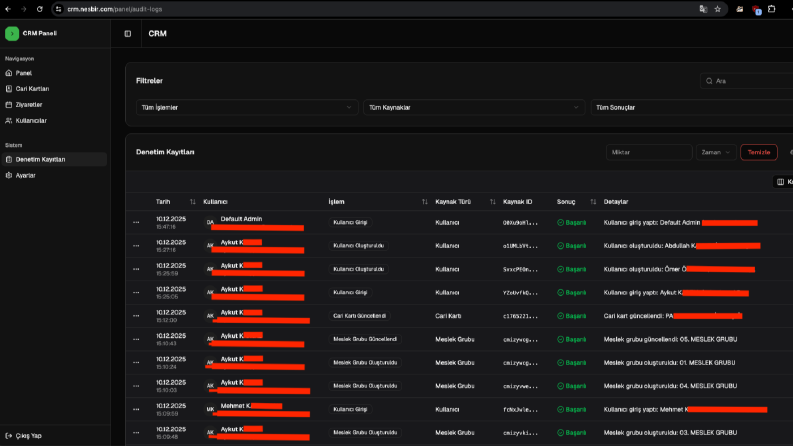Open the Zaman dropdown
This screenshot has width=793, height=446.
pos(716,152)
